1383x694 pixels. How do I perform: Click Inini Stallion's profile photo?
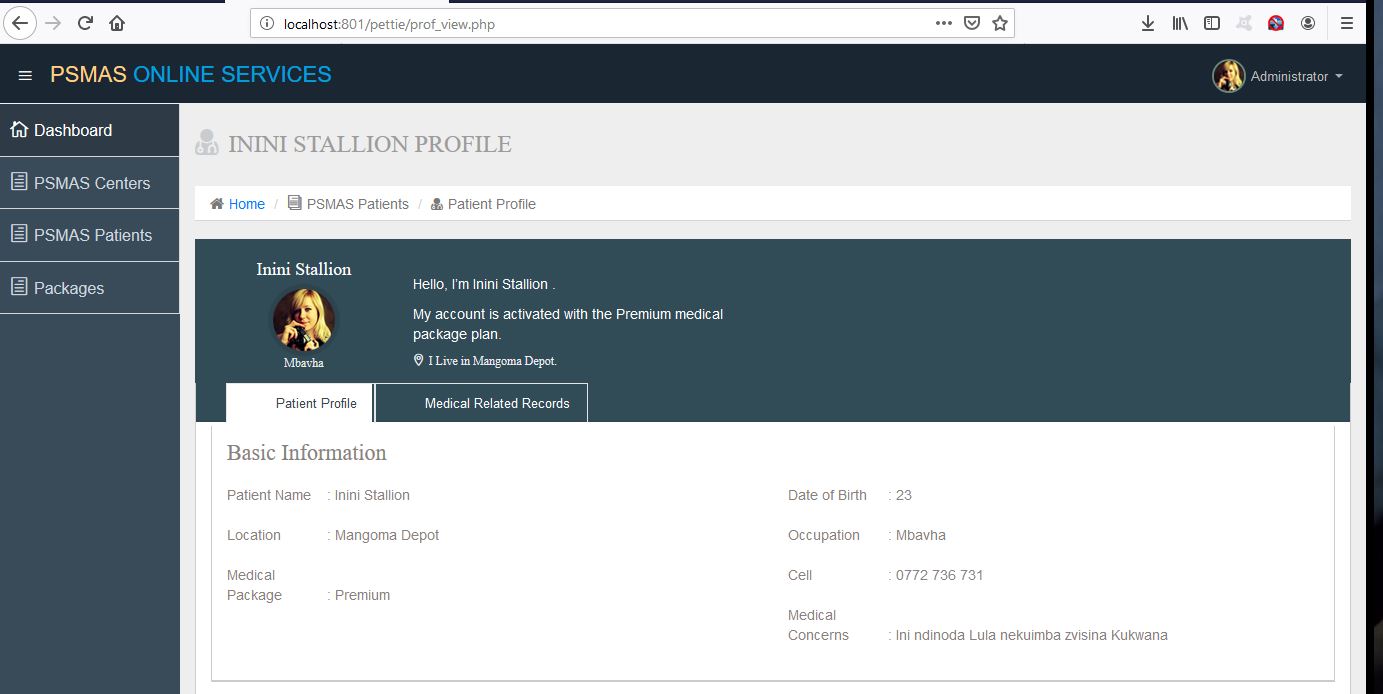[304, 319]
